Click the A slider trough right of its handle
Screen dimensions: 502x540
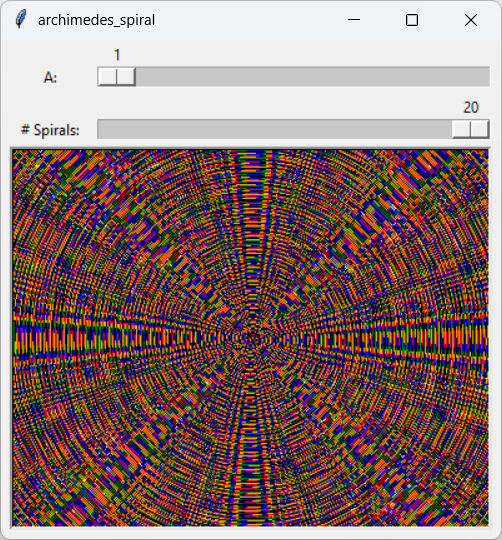tap(312, 76)
